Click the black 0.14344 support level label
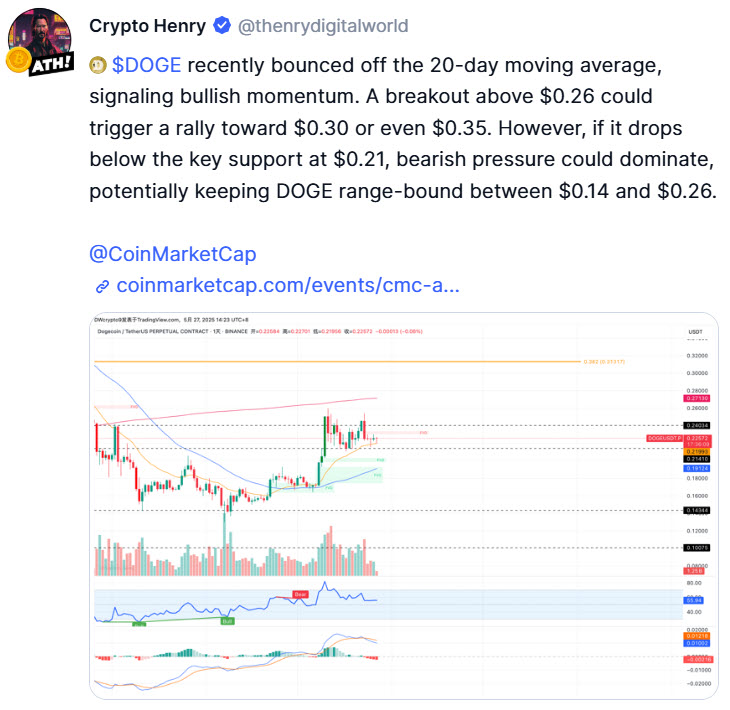Viewport: 730px width, 710px height. (697, 511)
